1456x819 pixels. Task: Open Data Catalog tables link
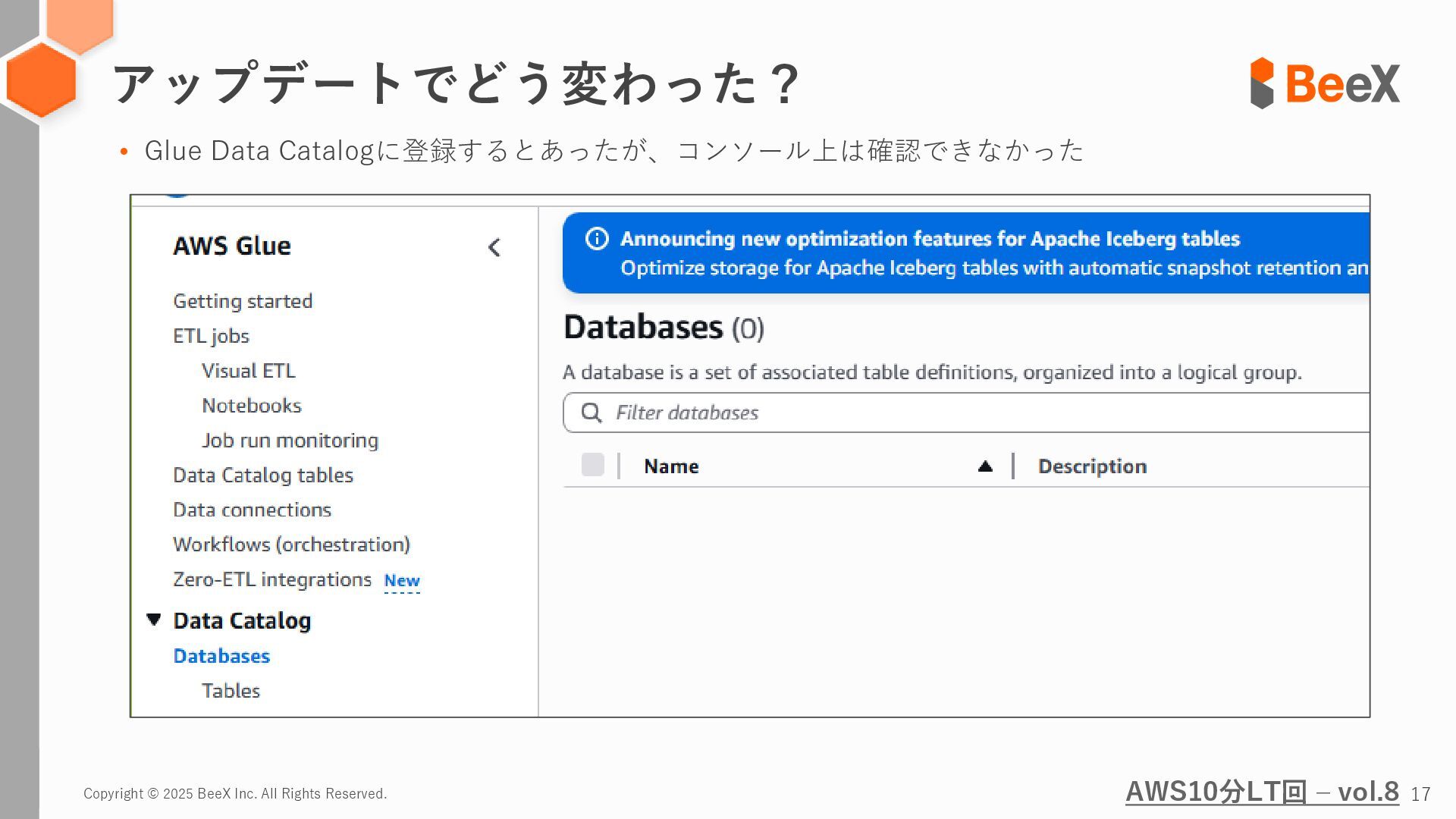pyautogui.click(x=262, y=475)
